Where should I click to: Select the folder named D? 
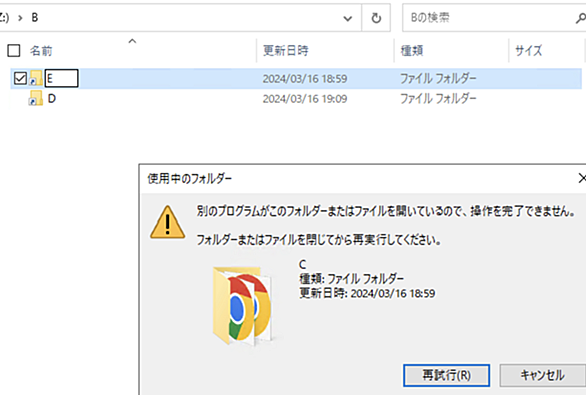(52, 99)
